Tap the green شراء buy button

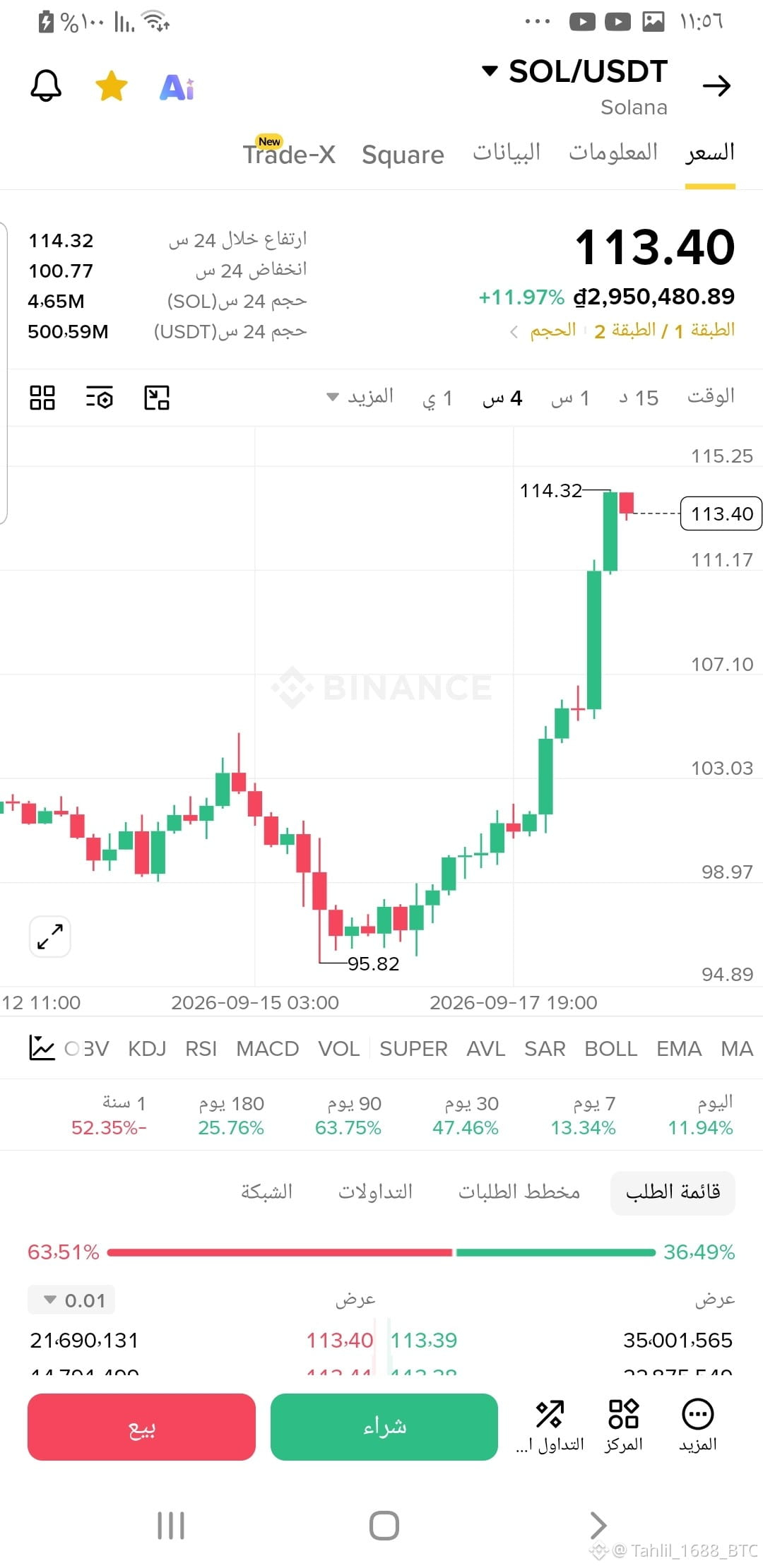coord(384,1427)
